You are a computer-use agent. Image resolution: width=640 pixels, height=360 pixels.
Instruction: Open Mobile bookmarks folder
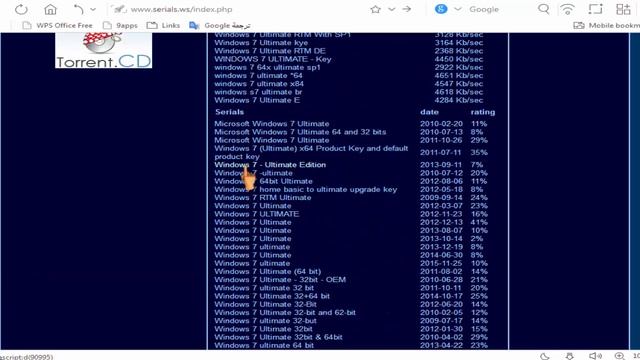tap(607, 25)
